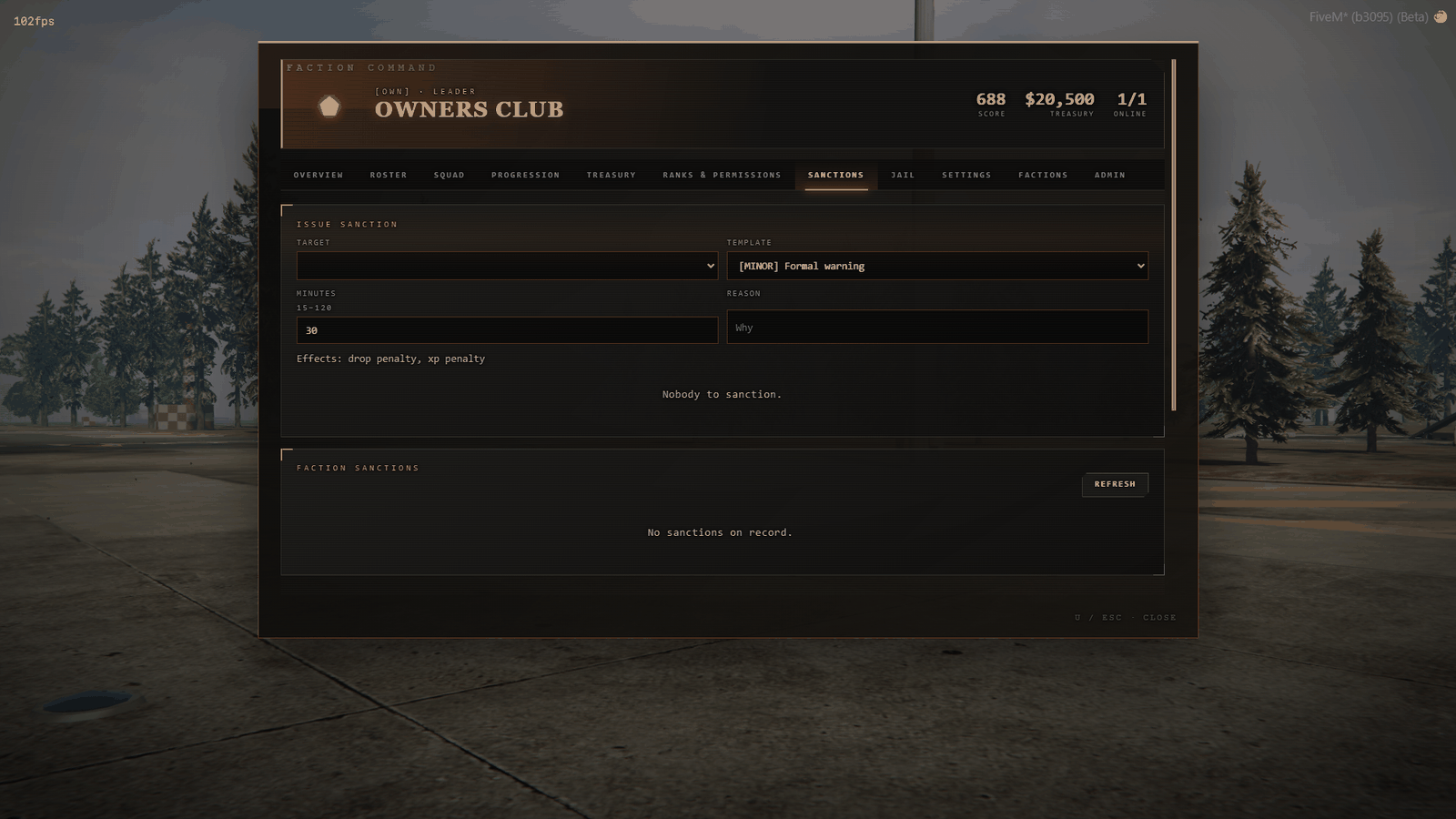
Task: Open the Target dropdown
Action: 507,266
